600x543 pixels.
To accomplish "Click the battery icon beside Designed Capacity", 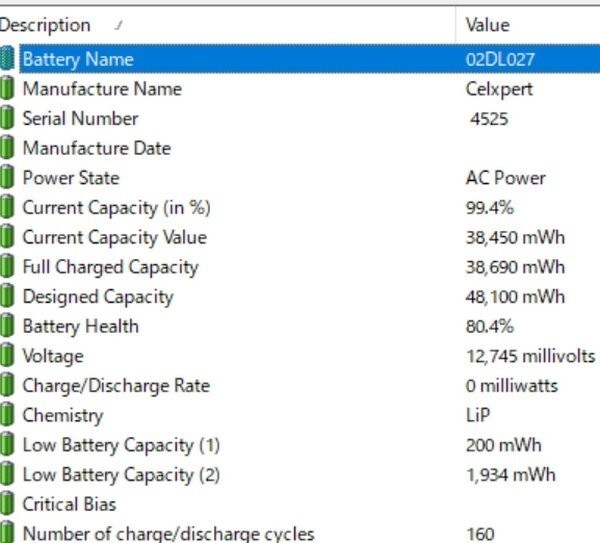I will click(x=7, y=296).
